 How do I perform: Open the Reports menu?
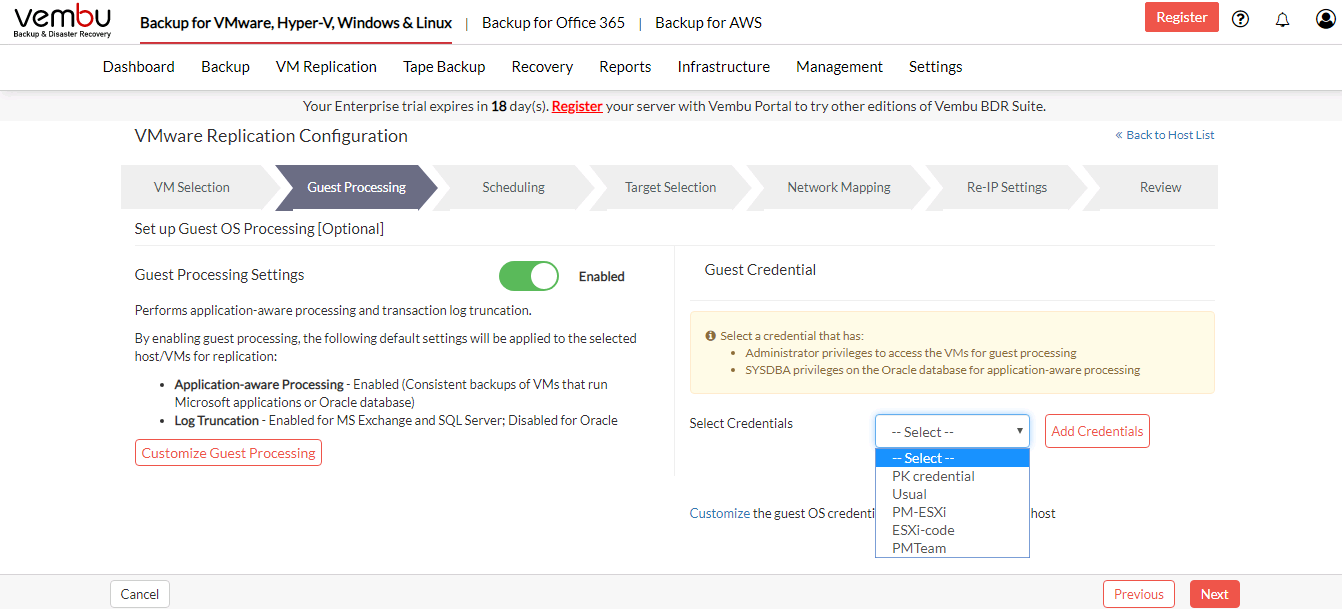coord(625,67)
